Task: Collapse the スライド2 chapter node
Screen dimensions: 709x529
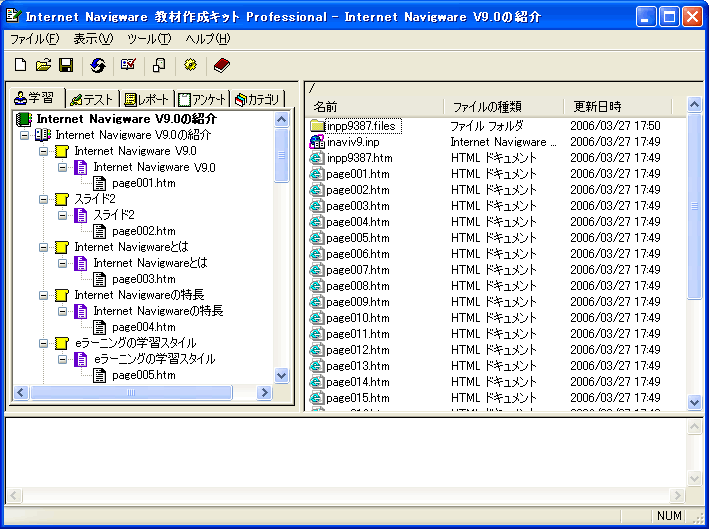Action: [43, 199]
